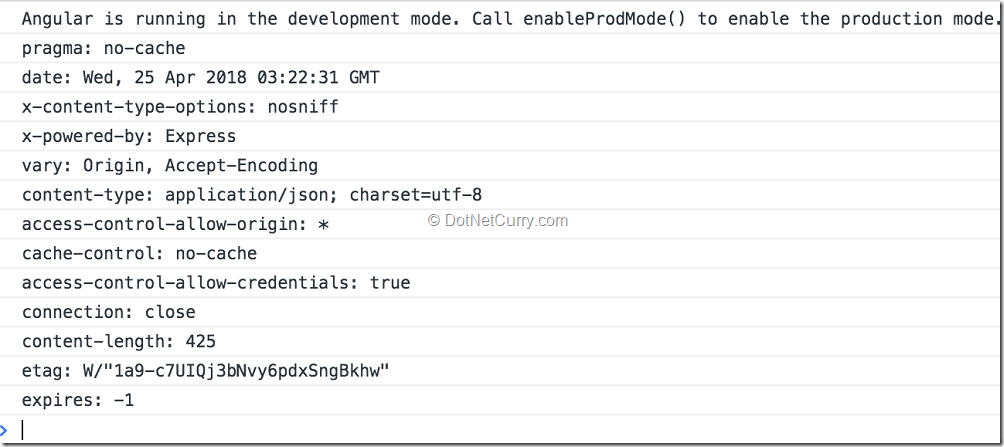The image size is (1004, 447).
Task: Click the "cache-control: no-cache" entry
Action: (x=139, y=253)
